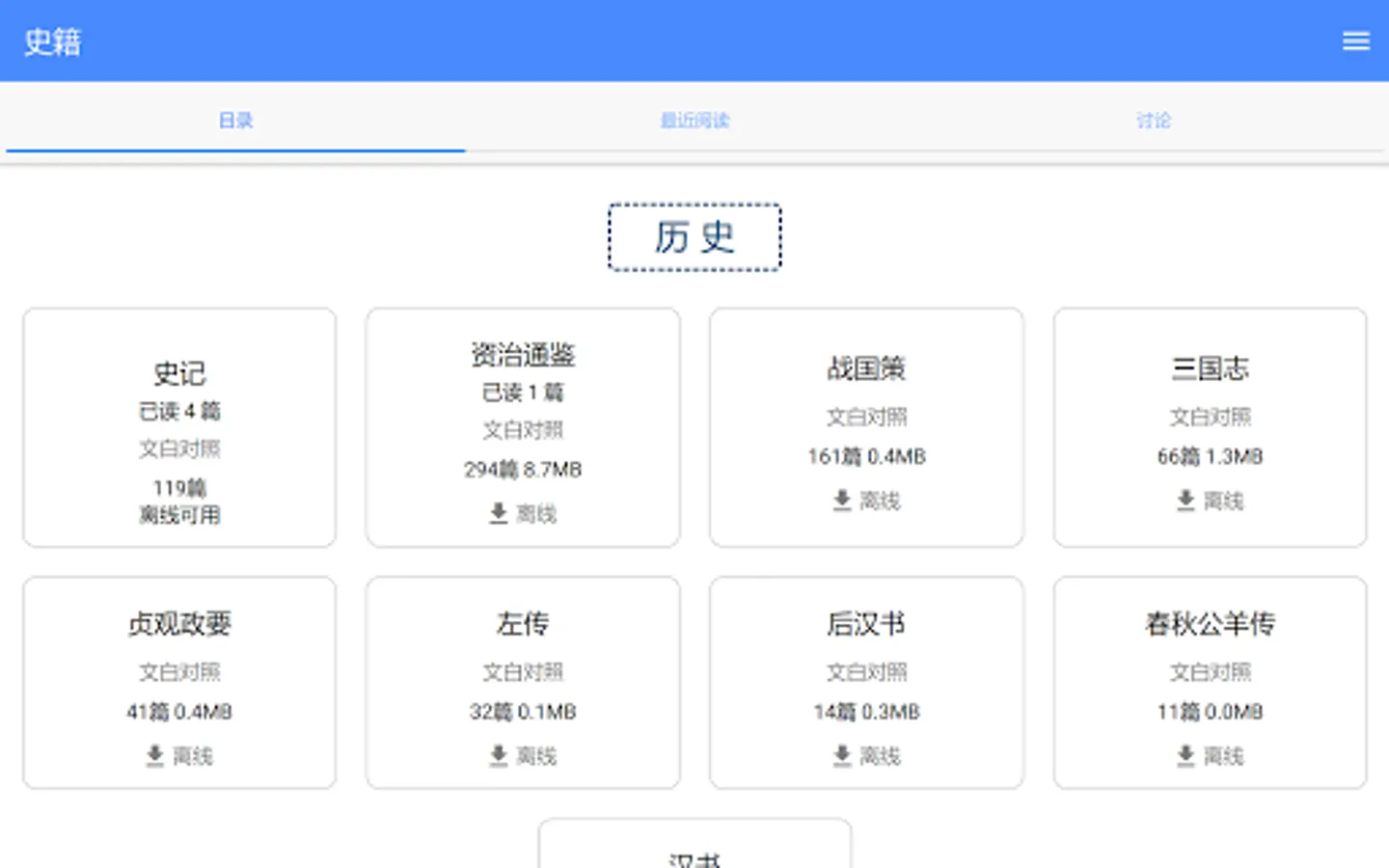Click 文白对照 label on 春秋公羊传 card

[x=1210, y=671]
